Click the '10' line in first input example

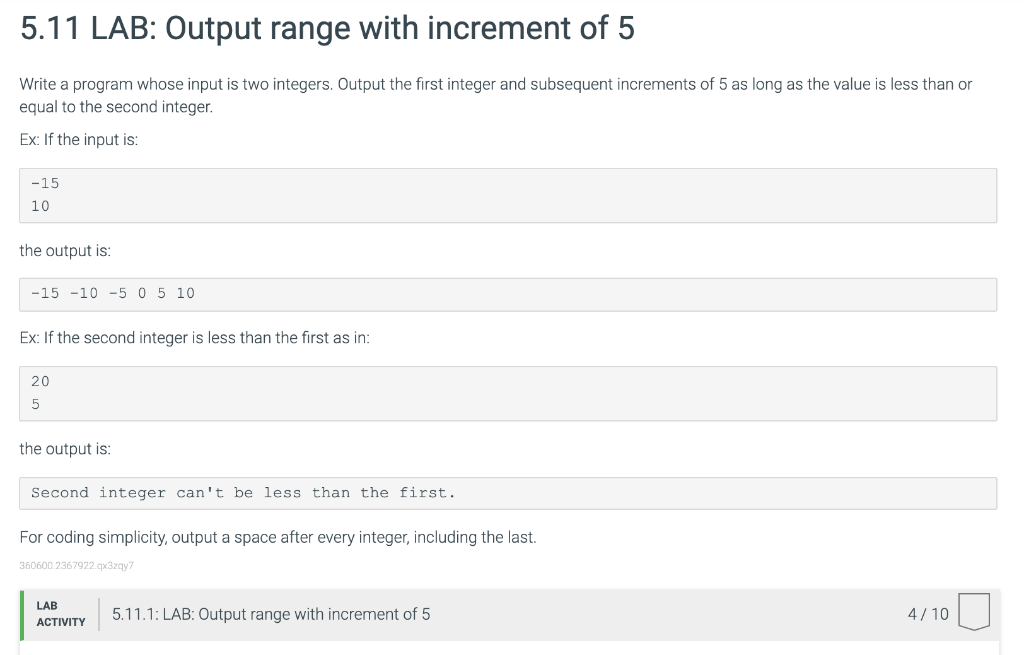pyautogui.click(x=40, y=206)
